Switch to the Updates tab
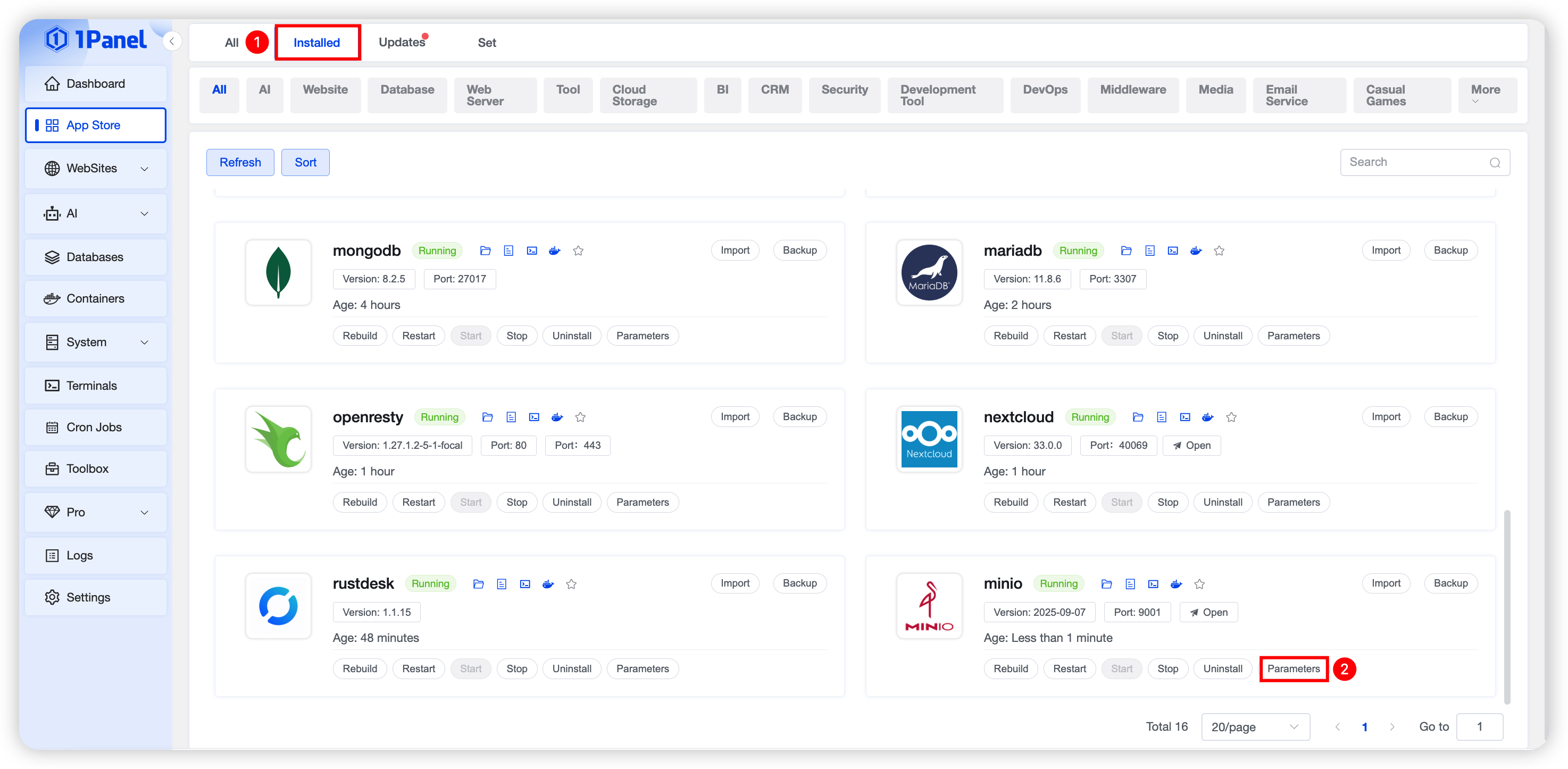The image size is (1568, 769). tap(402, 43)
